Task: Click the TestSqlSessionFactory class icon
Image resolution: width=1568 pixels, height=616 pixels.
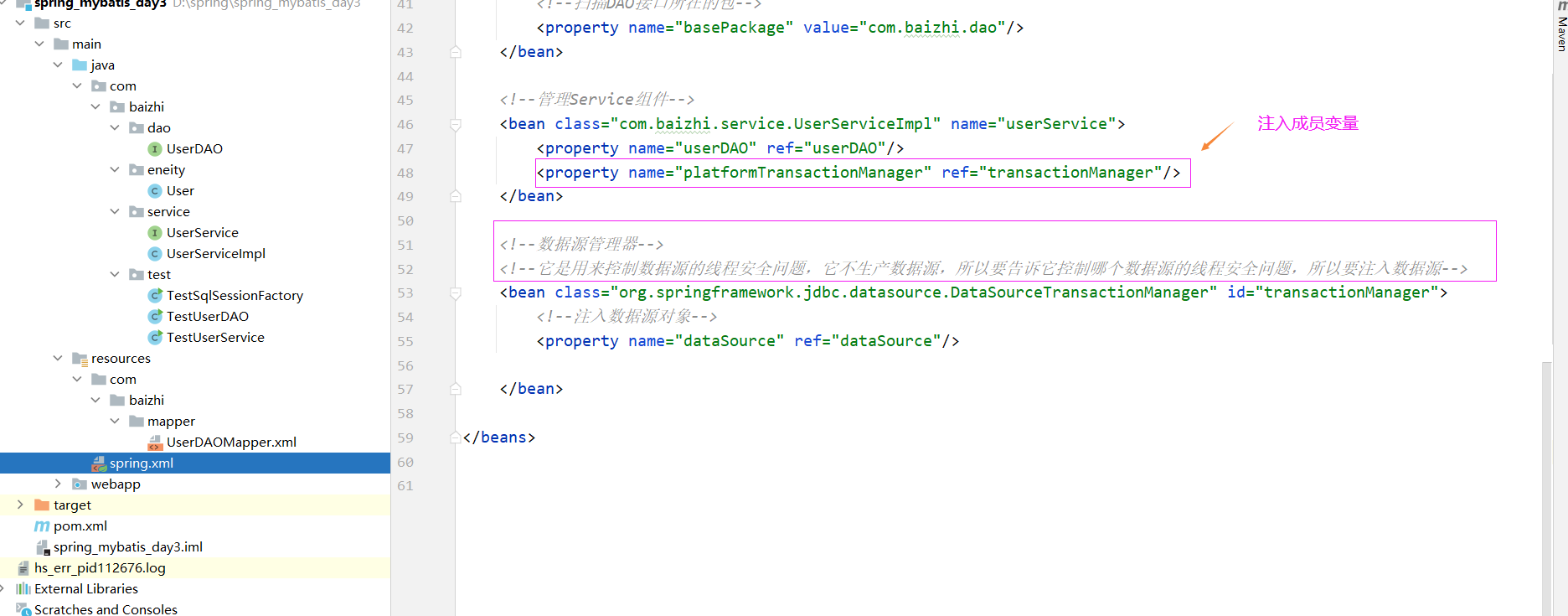Action: [x=155, y=295]
